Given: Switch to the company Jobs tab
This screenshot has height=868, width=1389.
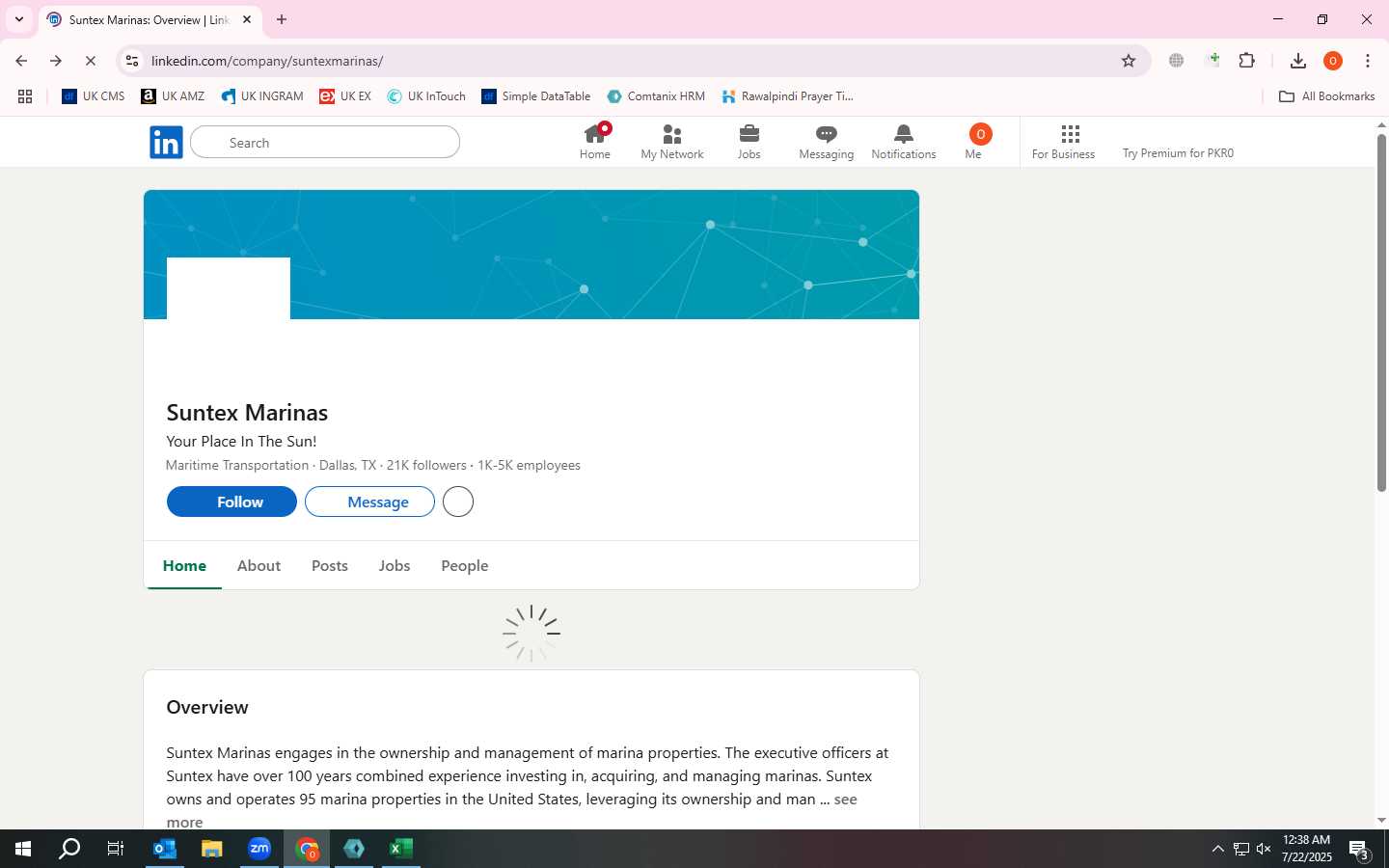Looking at the screenshot, I should click(x=395, y=566).
